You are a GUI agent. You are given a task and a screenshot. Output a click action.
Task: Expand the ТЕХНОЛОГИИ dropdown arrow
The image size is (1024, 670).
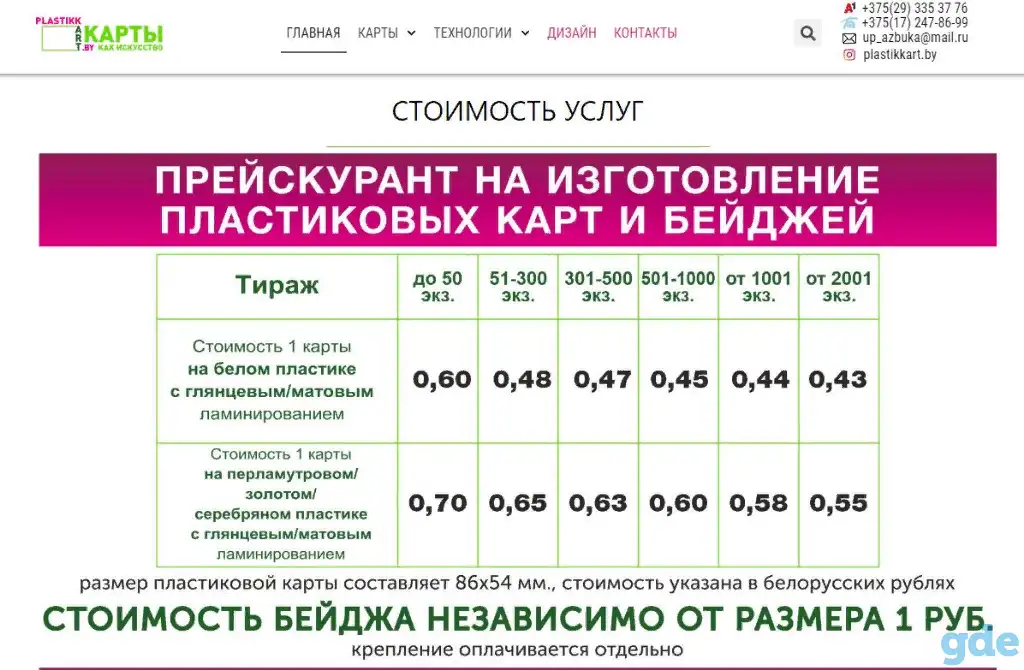click(x=525, y=33)
